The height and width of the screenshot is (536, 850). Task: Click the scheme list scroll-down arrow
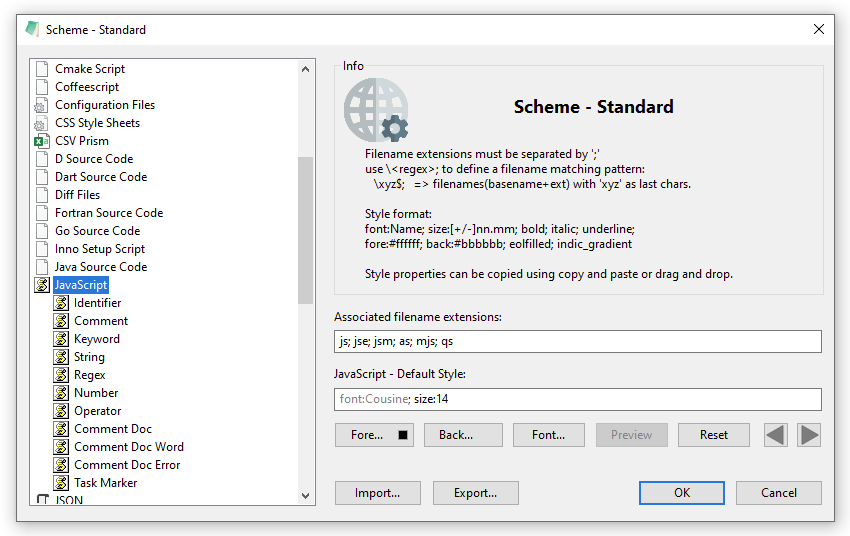click(305, 496)
